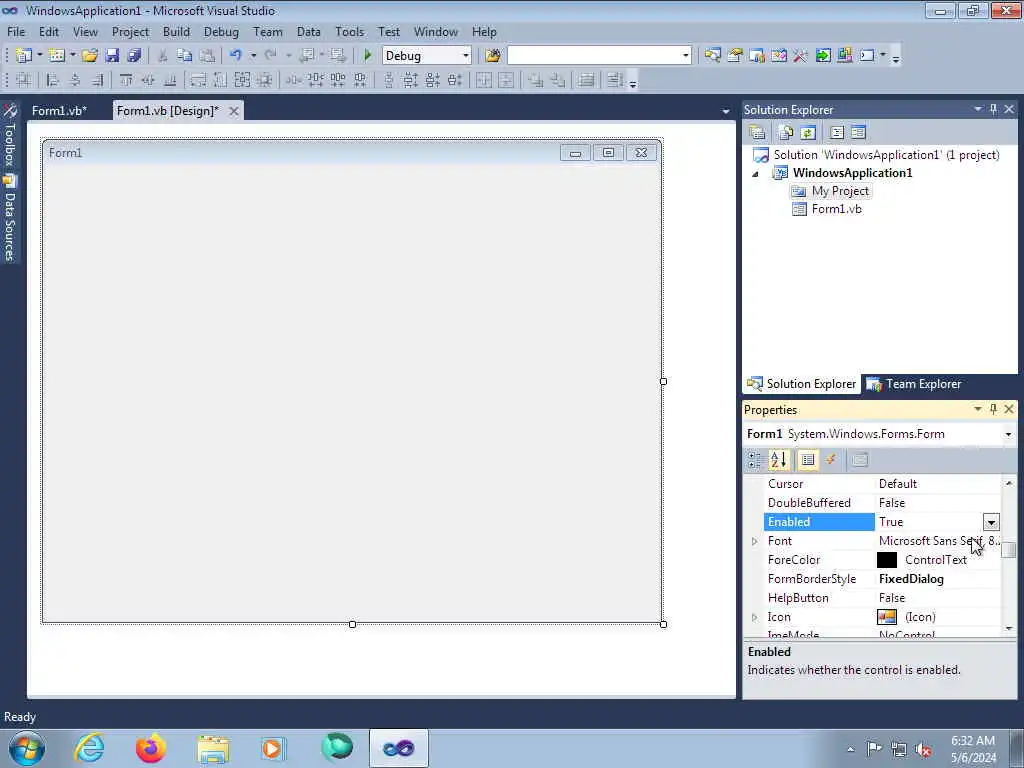
Task: Click View Designer icon in Solution Explorer
Action: click(859, 133)
